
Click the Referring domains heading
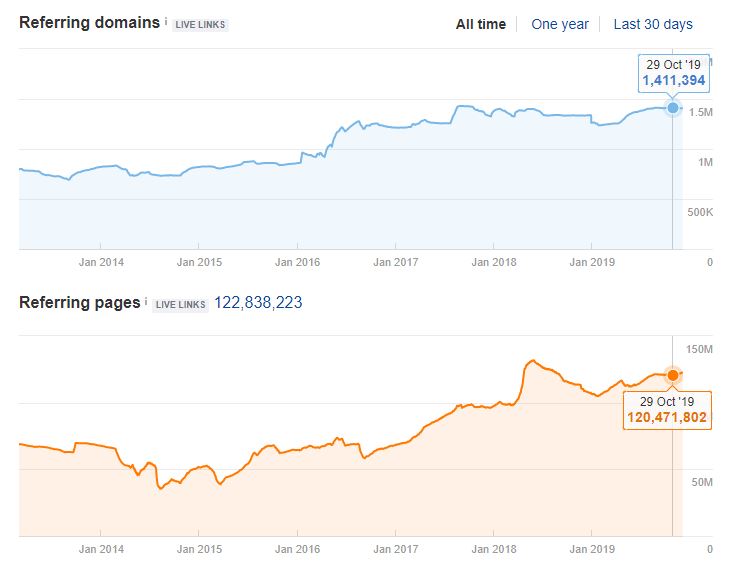[x=89, y=22]
